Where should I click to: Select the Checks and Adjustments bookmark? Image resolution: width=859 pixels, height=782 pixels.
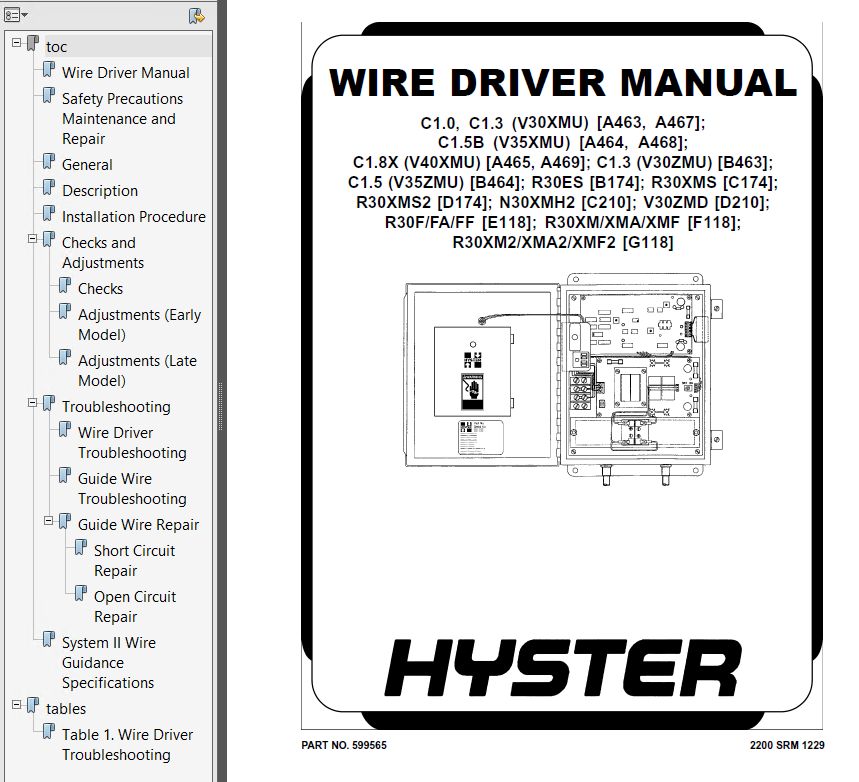coord(103,253)
